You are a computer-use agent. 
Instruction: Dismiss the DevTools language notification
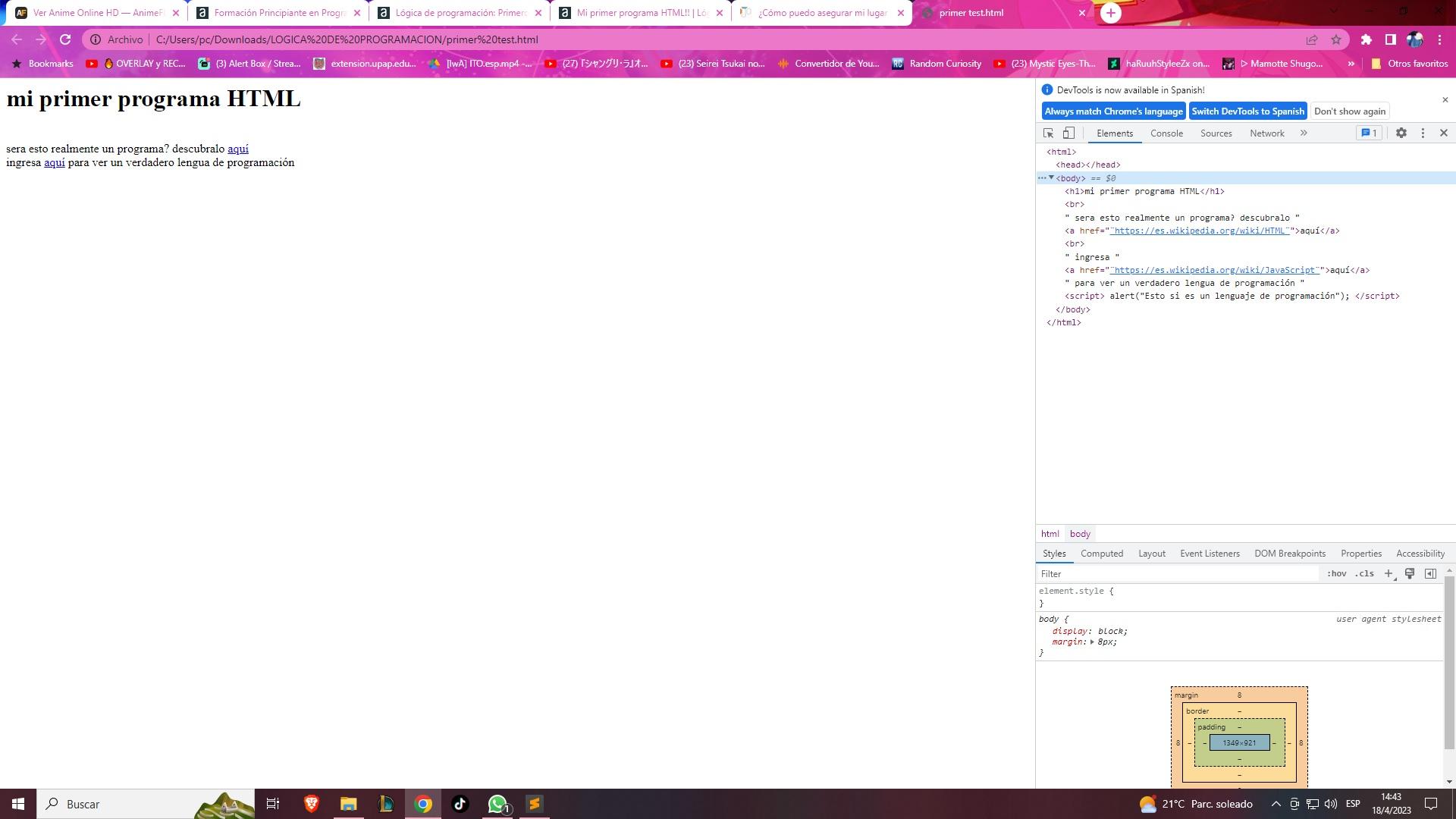tap(1445, 99)
